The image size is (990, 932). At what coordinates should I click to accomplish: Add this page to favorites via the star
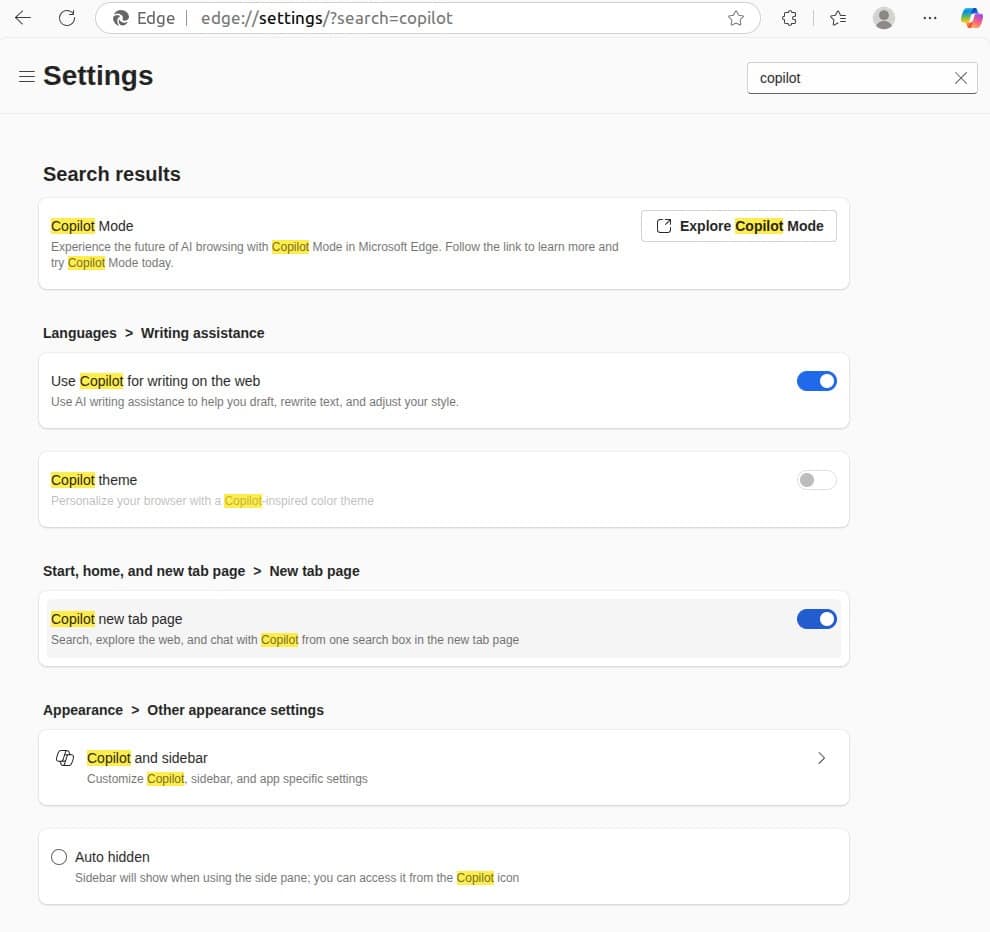click(736, 18)
